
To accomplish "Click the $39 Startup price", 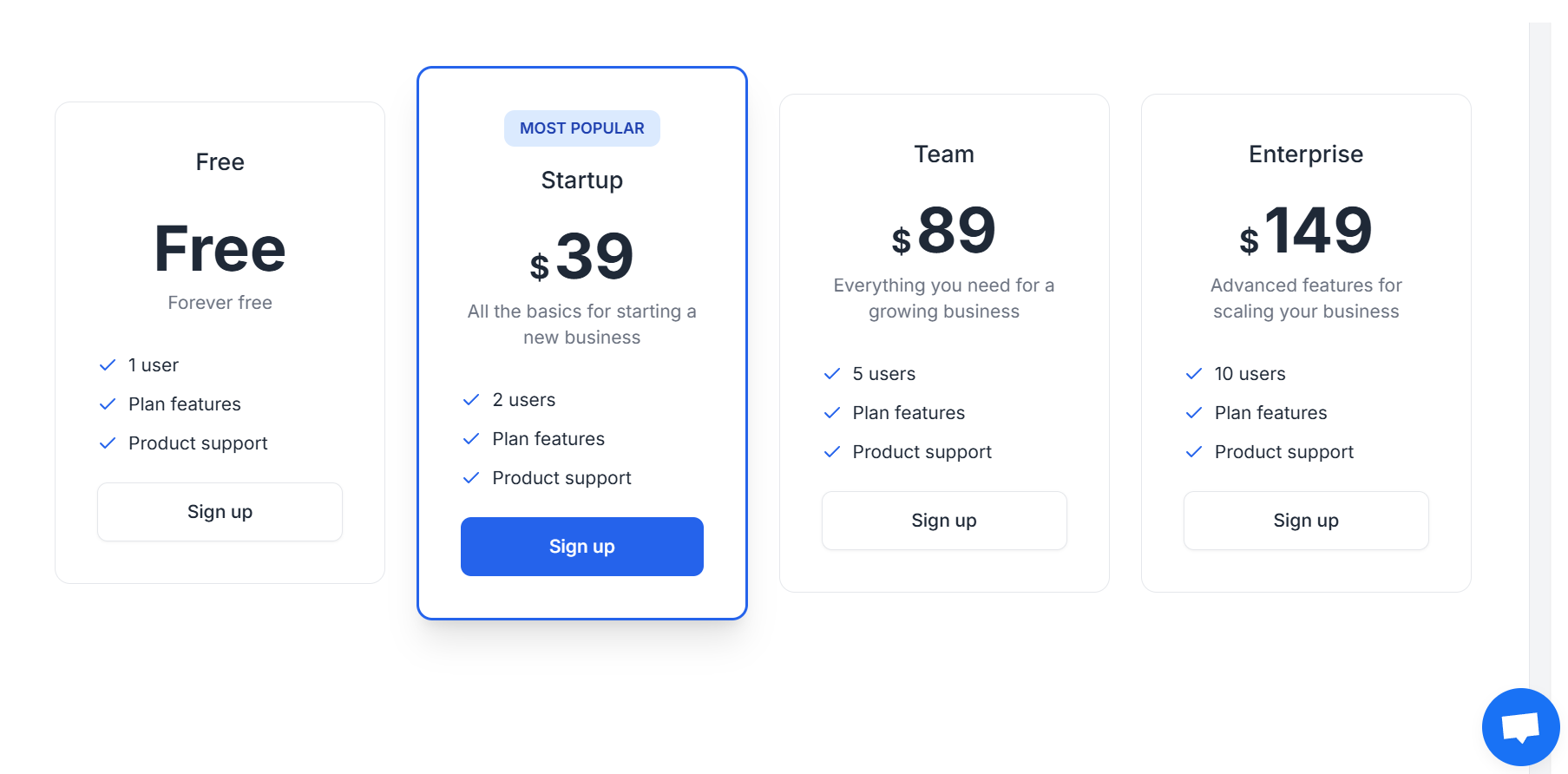I will (582, 254).
